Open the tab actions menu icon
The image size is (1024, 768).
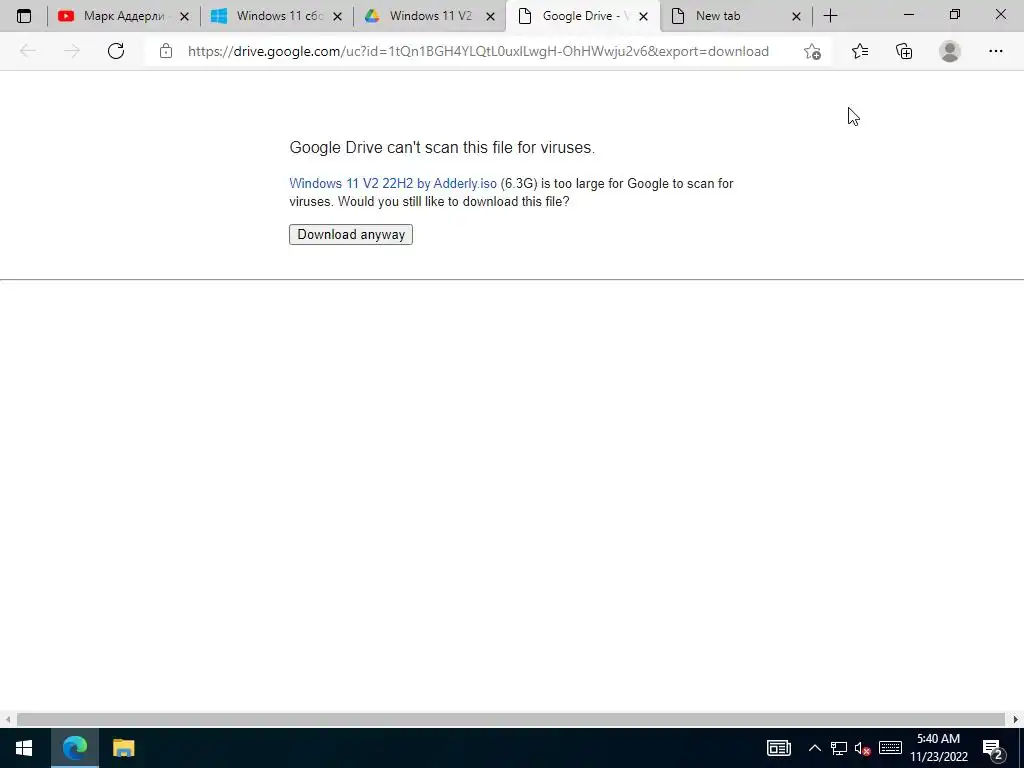[x=24, y=16]
